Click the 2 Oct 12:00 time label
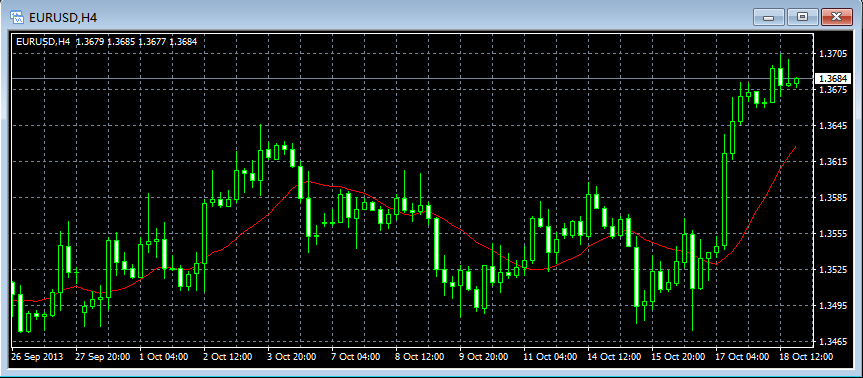This screenshot has height=378, width=863. 228,357
